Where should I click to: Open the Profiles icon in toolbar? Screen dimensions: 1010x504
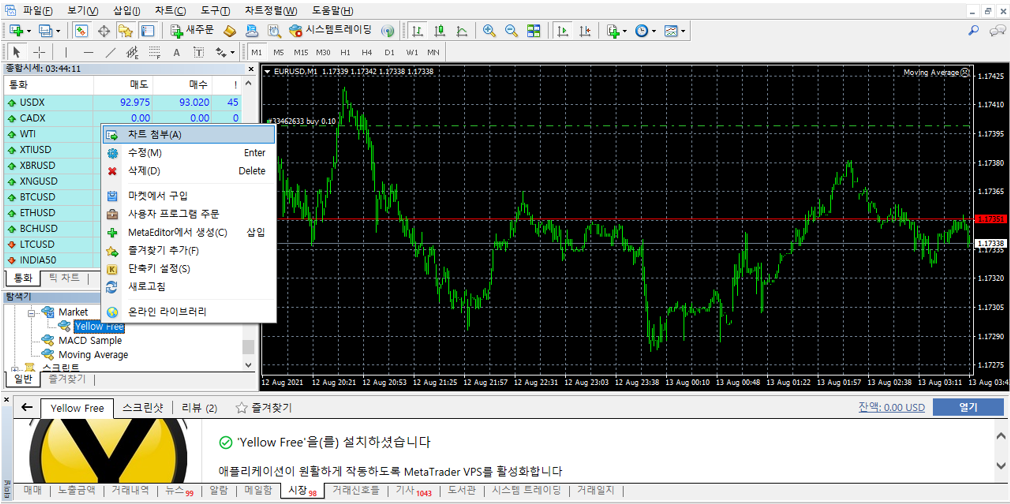point(46,30)
